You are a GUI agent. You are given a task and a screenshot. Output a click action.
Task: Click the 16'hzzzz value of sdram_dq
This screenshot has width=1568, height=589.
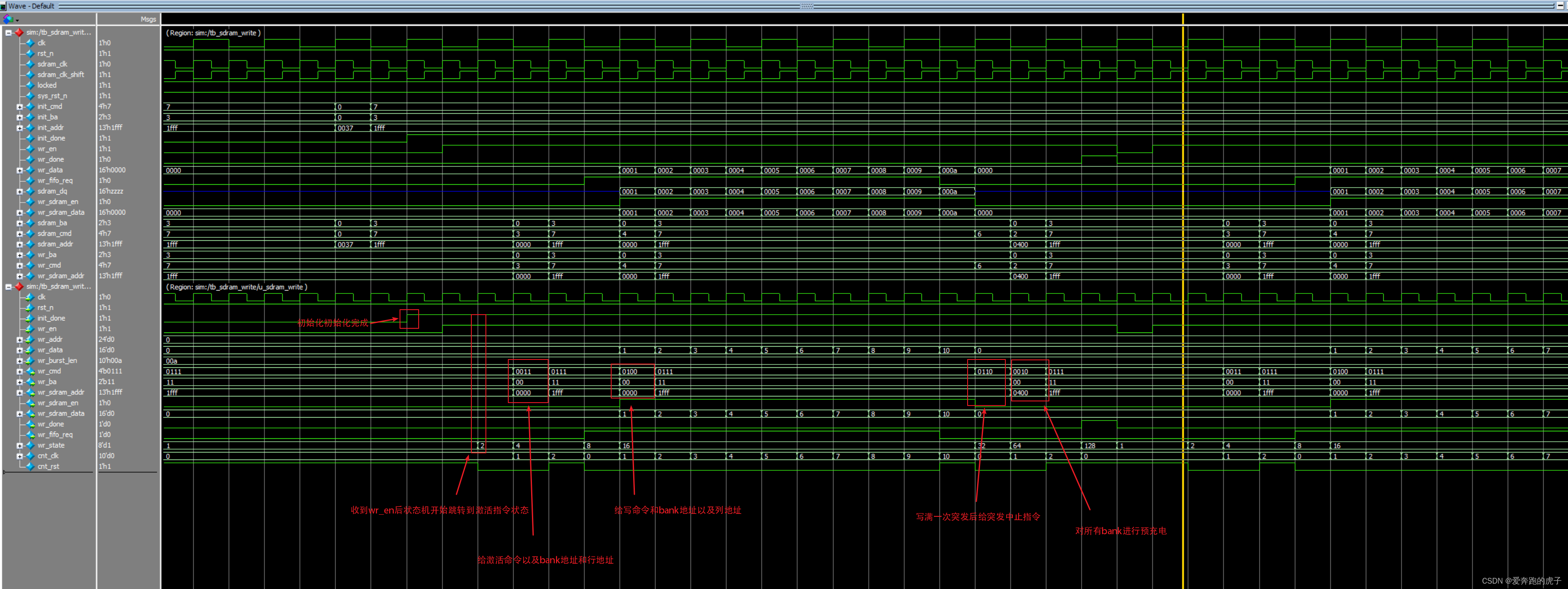click(111, 191)
